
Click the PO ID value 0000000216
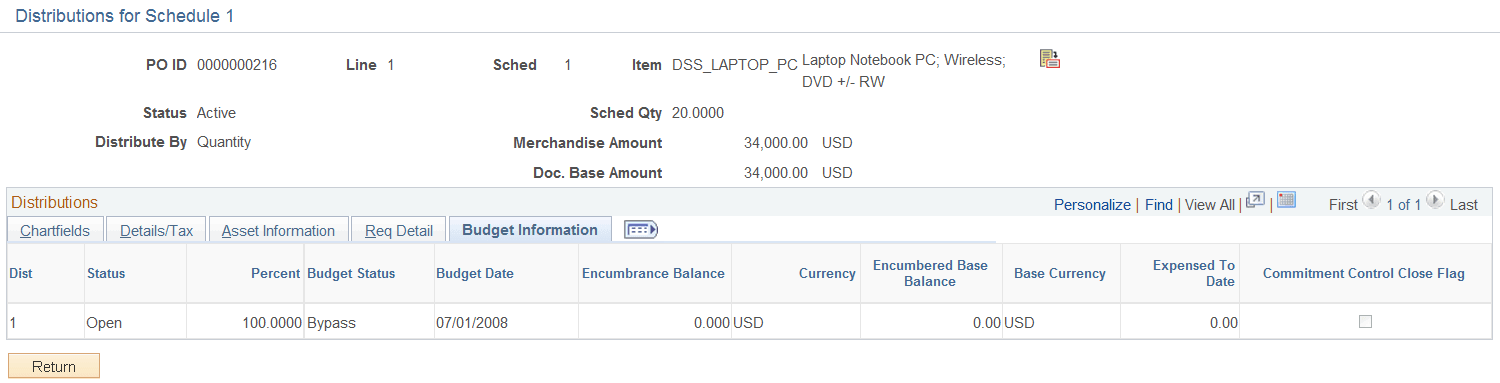coord(237,65)
